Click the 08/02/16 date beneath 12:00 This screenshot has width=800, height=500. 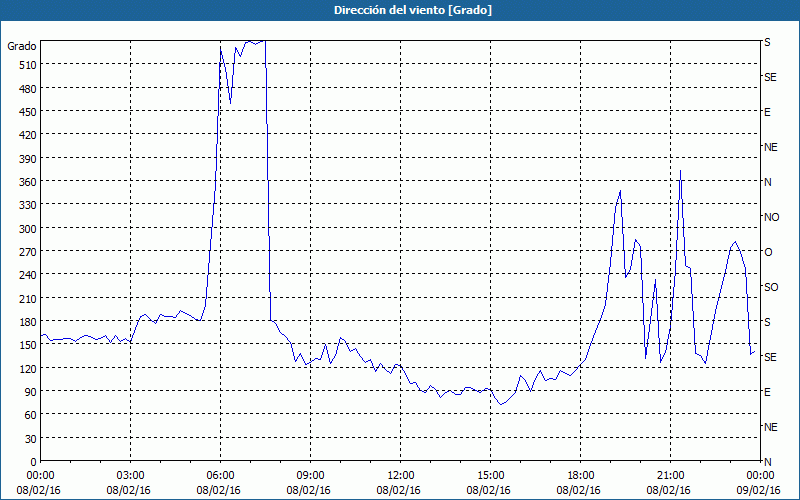point(398,490)
